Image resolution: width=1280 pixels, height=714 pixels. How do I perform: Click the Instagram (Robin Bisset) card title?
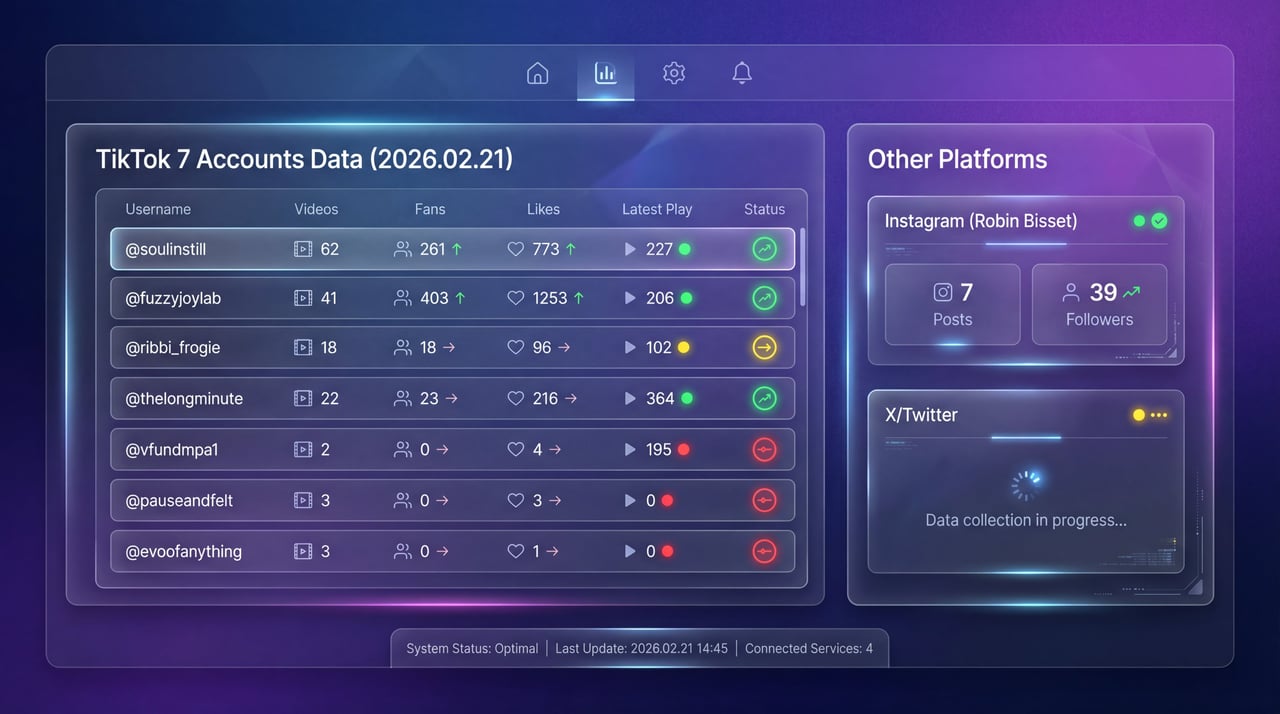[981, 221]
